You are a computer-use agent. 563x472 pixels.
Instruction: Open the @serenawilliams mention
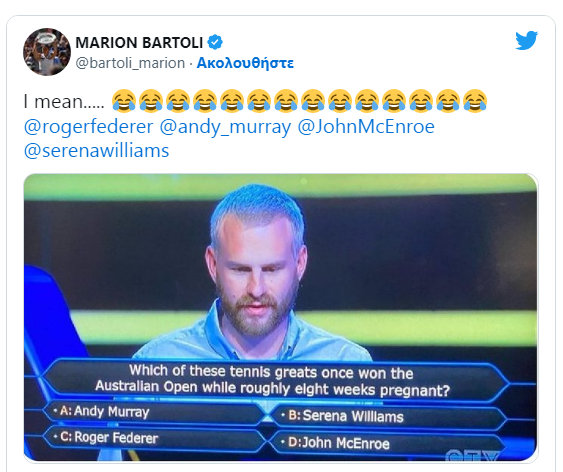click(96, 150)
